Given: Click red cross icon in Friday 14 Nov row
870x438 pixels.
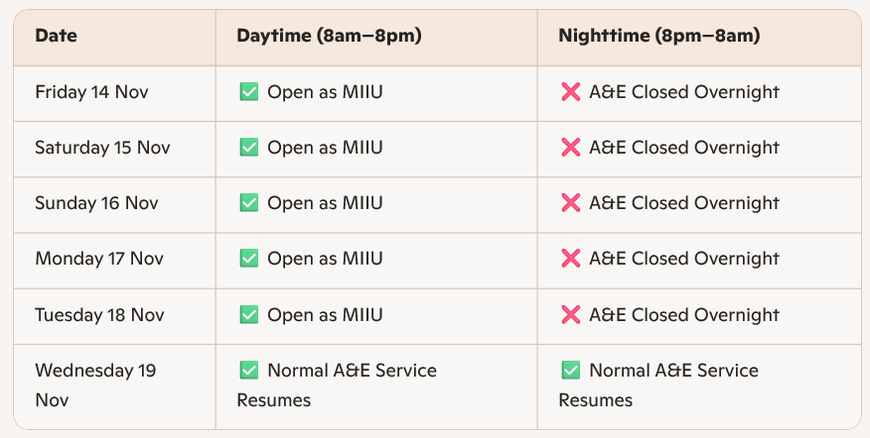Looking at the screenshot, I should coord(571,92).
